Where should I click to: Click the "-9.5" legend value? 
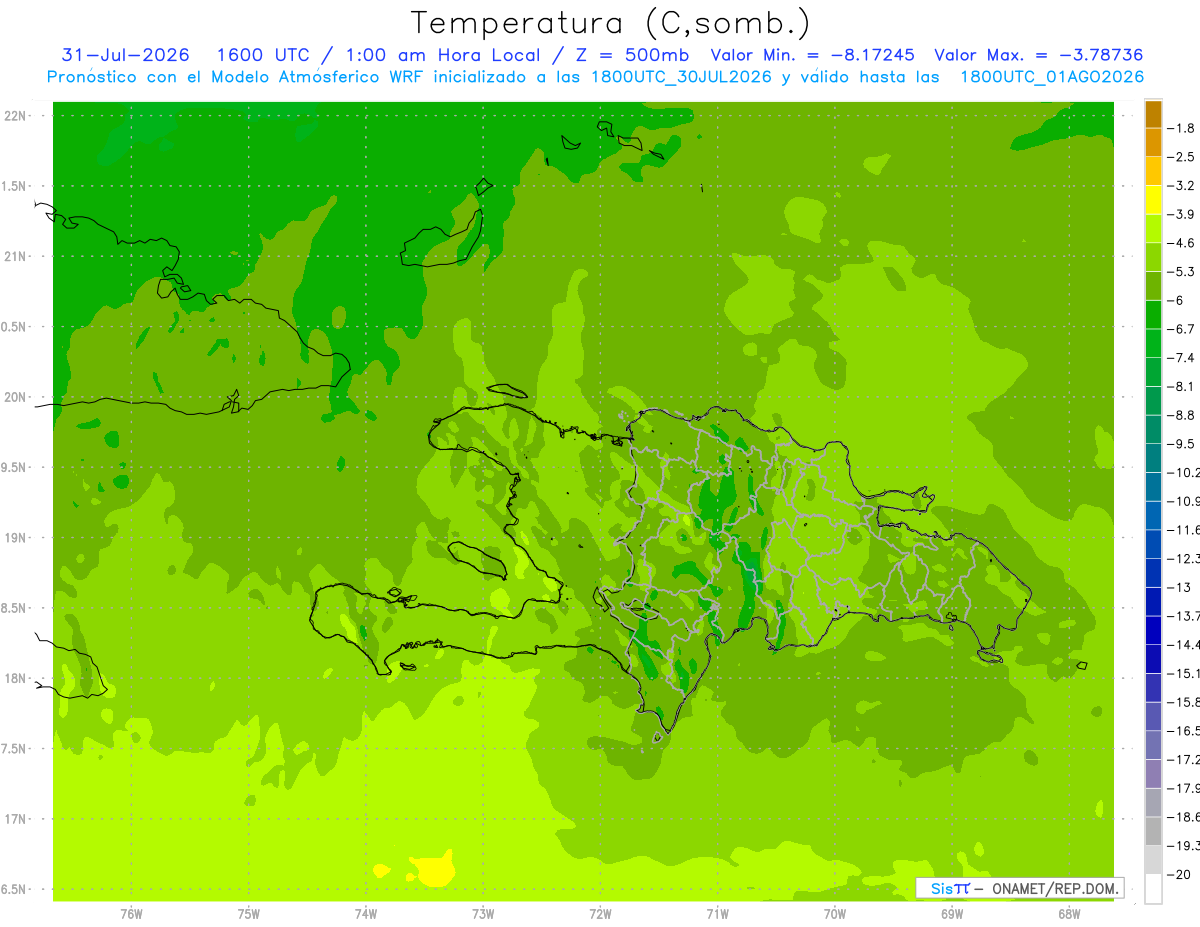click(1183, 443)
